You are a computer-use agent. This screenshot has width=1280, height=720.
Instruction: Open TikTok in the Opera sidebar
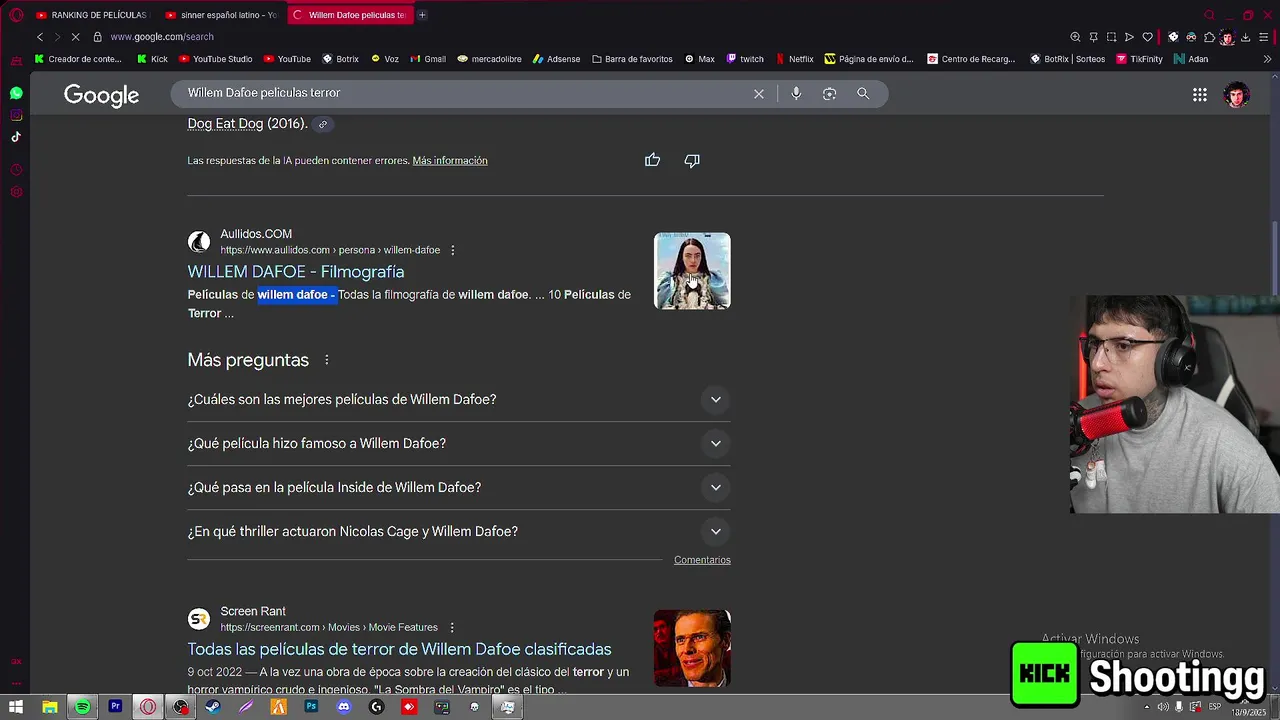pos(16,137)
